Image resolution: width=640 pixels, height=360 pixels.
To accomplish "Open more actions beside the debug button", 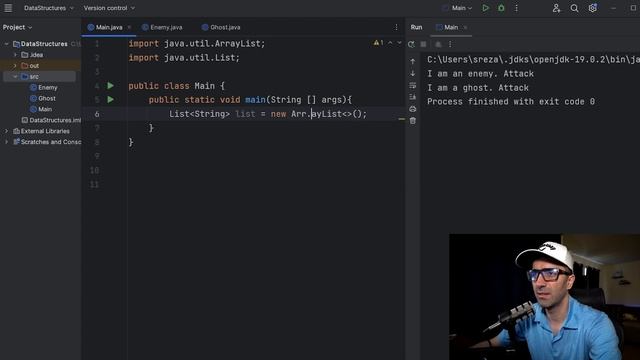I will [x=516, y=8].
